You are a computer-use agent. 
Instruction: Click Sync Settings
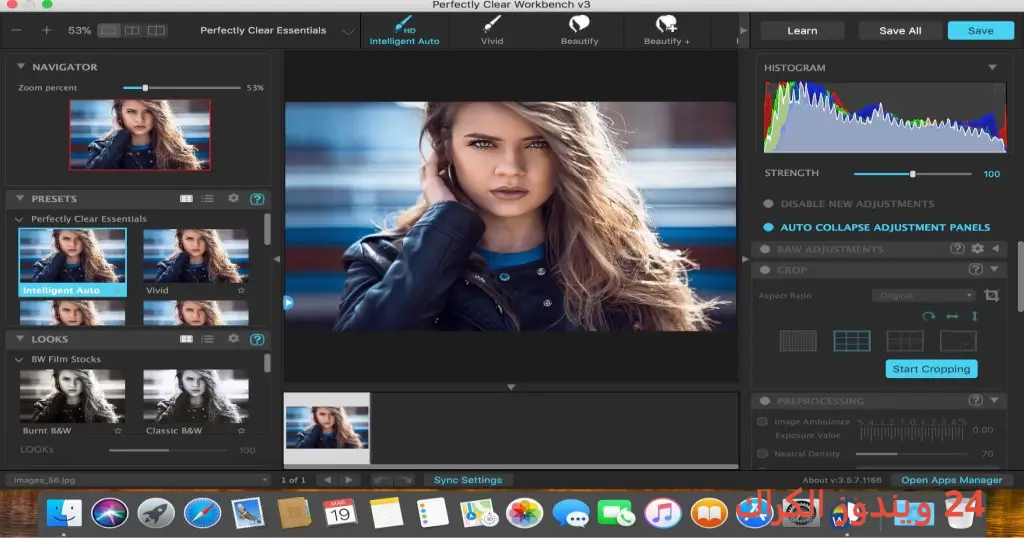tap(468, 480)
